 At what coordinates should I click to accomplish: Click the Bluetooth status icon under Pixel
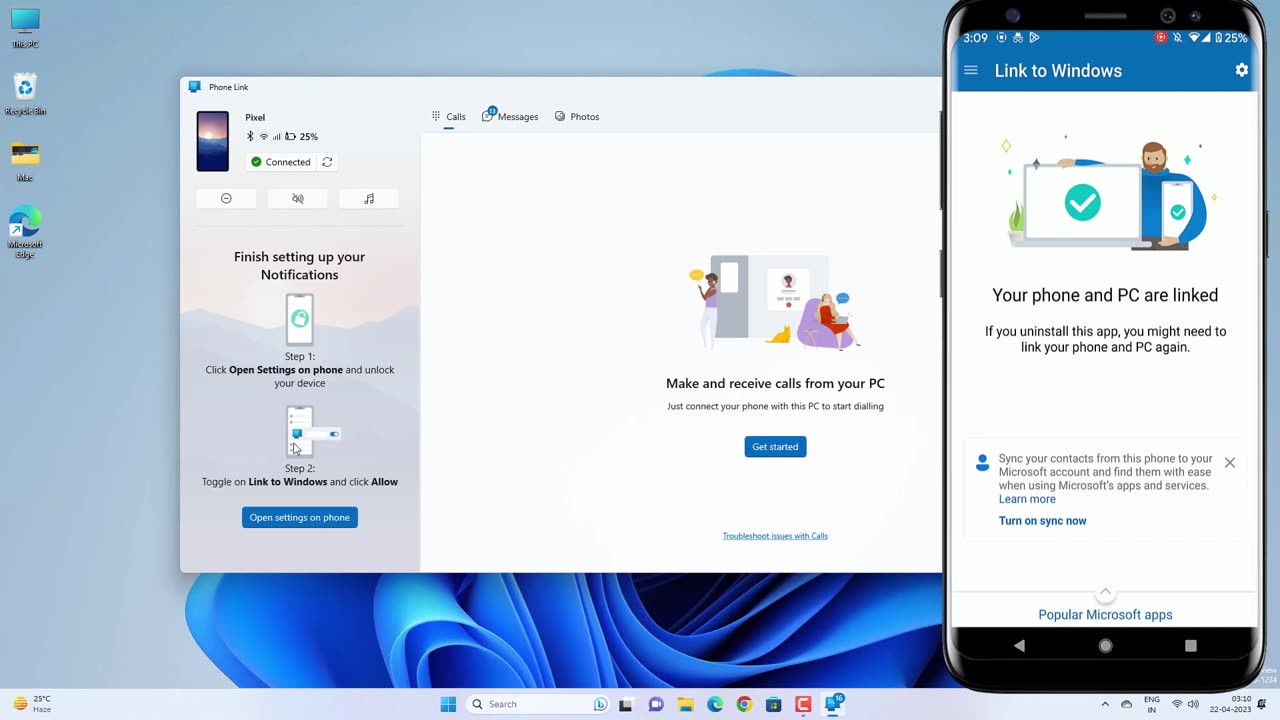(251, 137)
